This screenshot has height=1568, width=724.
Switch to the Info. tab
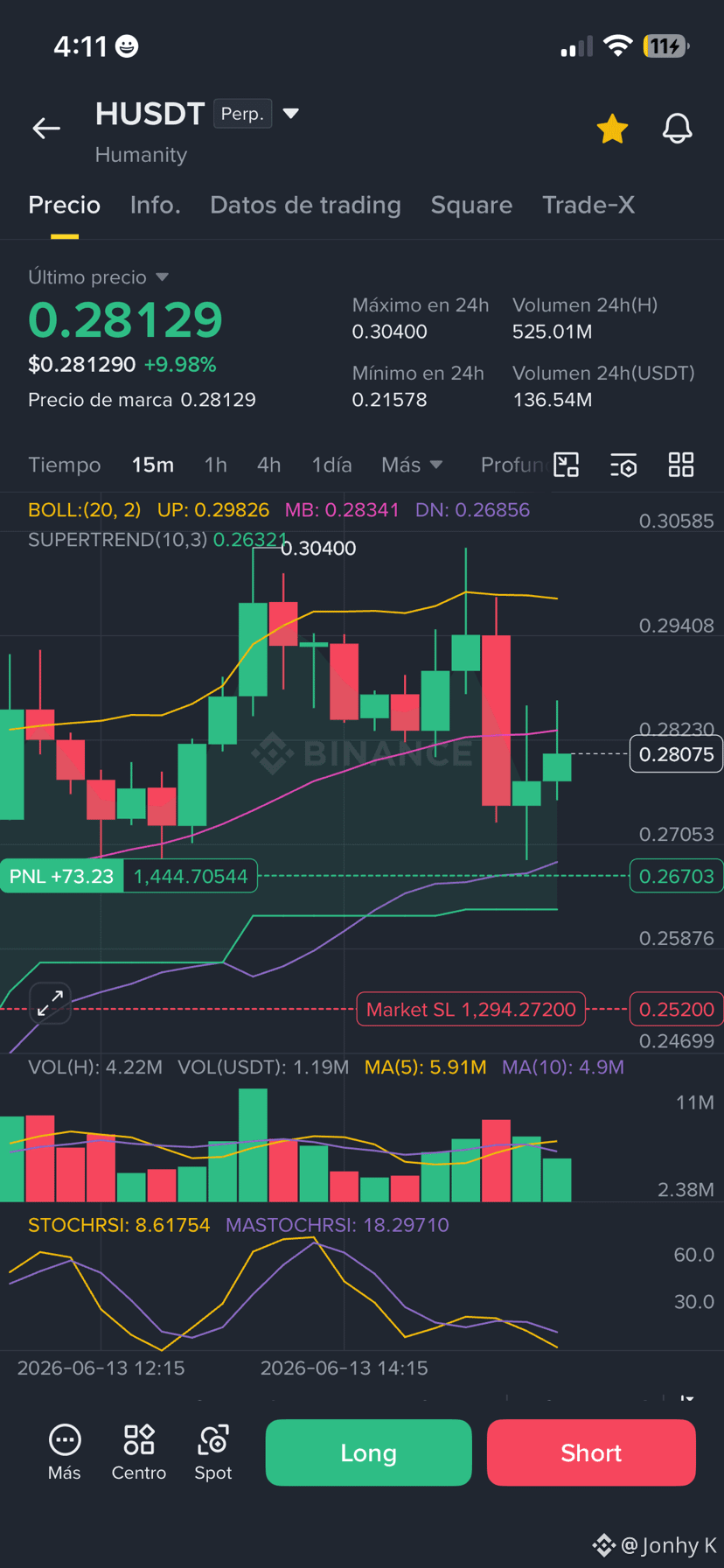tap(155, 205)
